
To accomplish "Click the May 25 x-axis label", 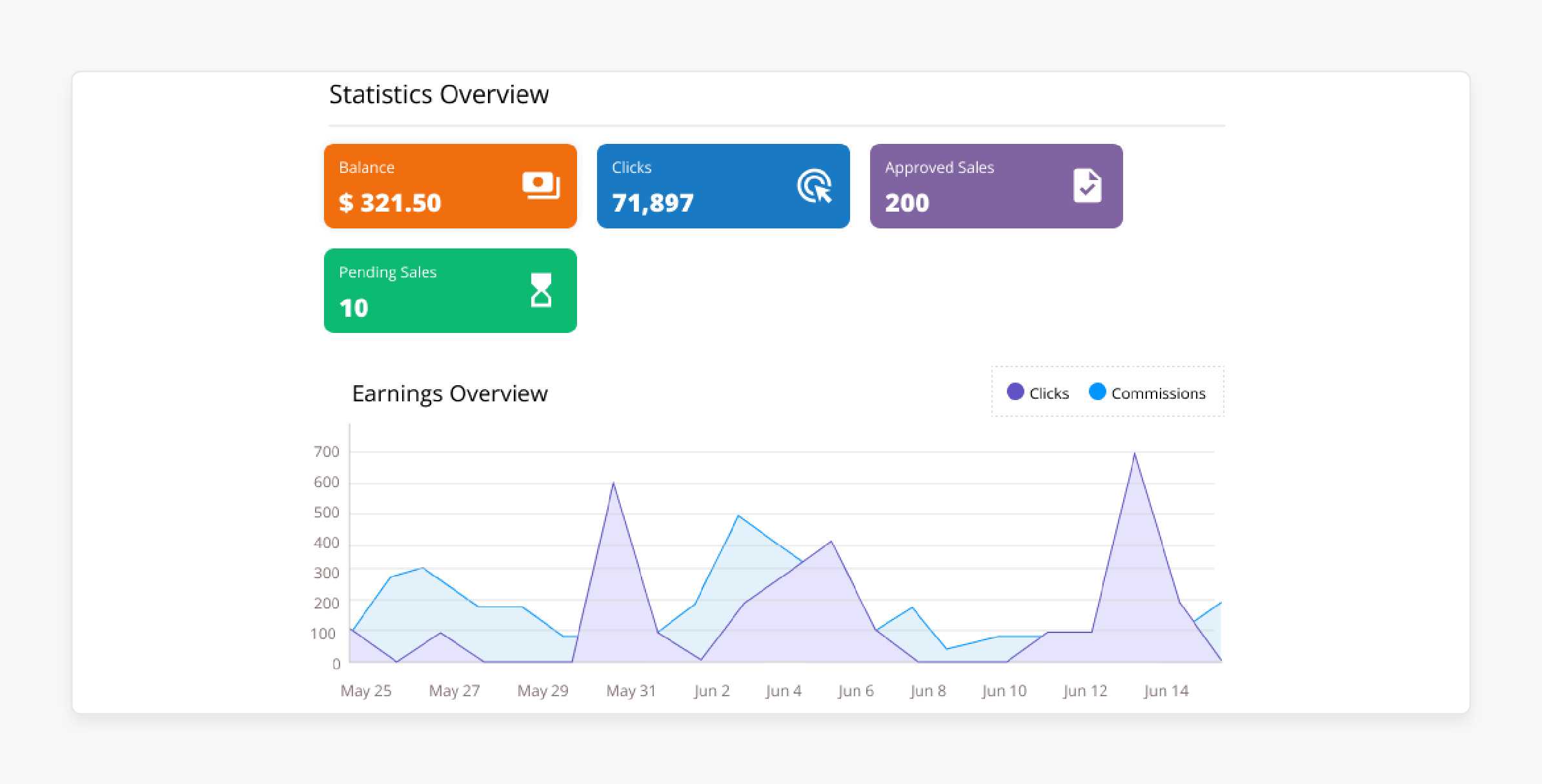I will [x=366, y=691].
